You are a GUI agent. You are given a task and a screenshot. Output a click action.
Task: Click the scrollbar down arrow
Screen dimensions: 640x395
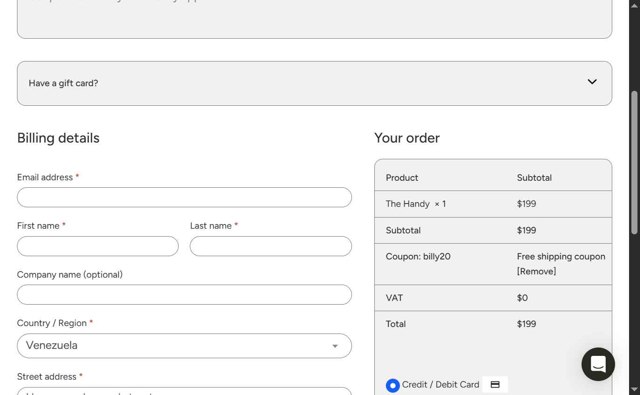634,389
